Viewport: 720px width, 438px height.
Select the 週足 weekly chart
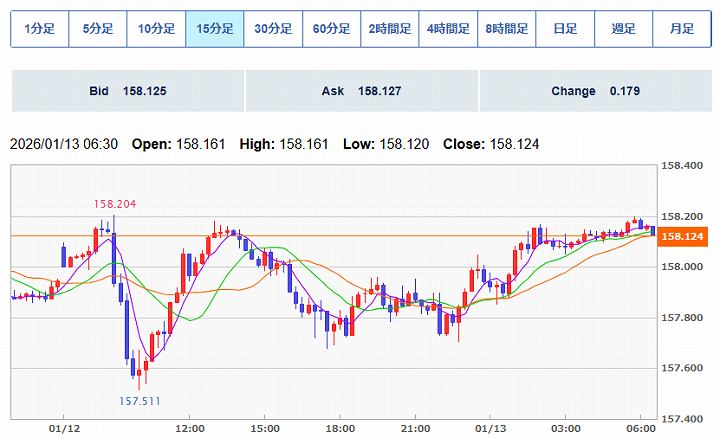(624, 29)
